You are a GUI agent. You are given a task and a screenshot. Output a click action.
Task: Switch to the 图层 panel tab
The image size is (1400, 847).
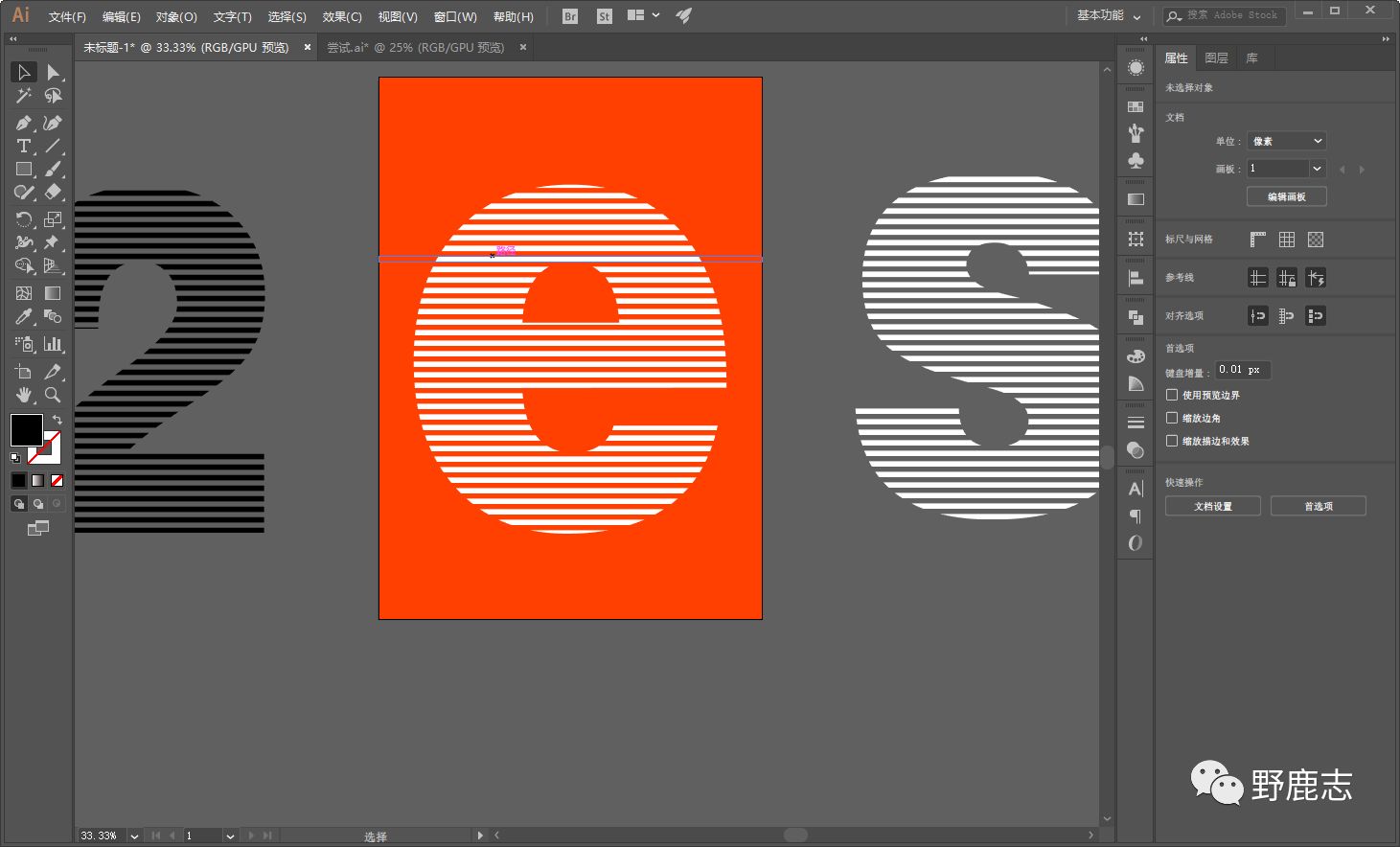(1216, 58)
